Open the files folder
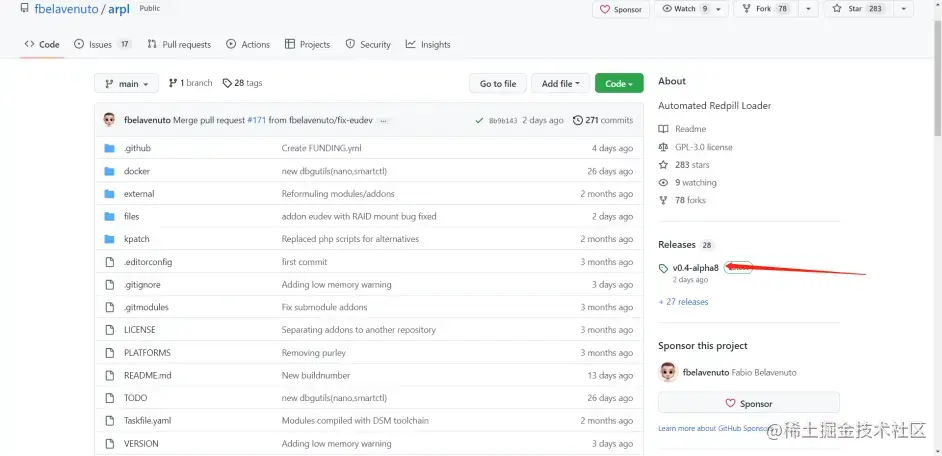This screenshot has width=942, height=456. point(131,216)
